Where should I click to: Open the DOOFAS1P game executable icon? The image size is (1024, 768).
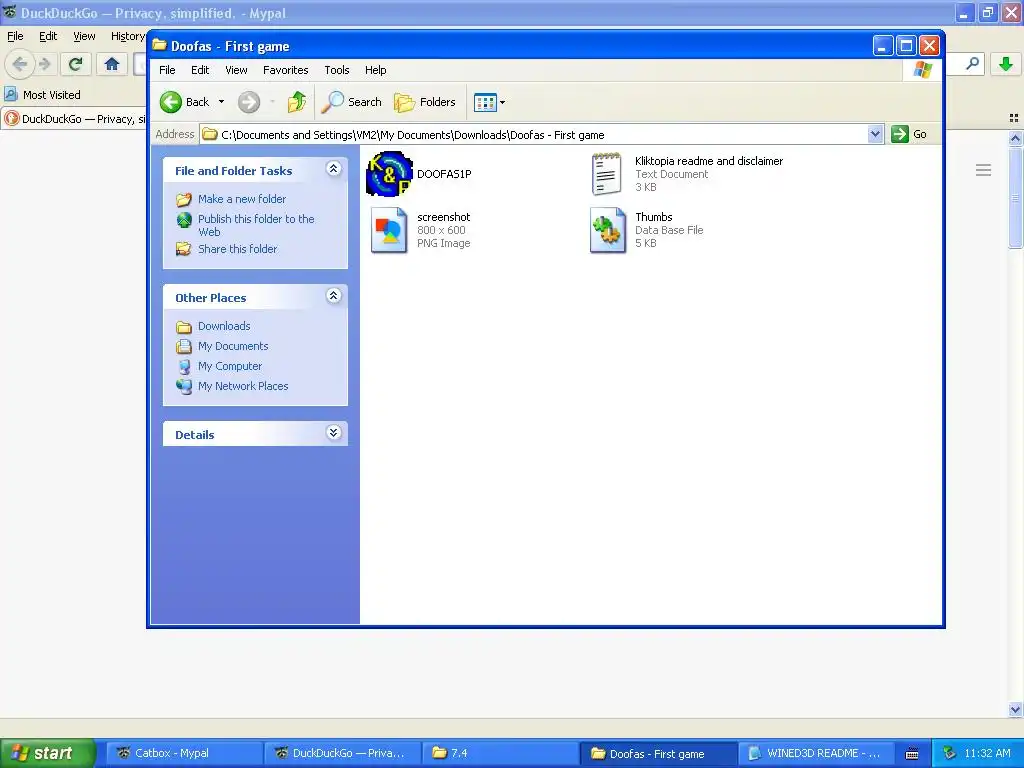(x=389, y=174)
